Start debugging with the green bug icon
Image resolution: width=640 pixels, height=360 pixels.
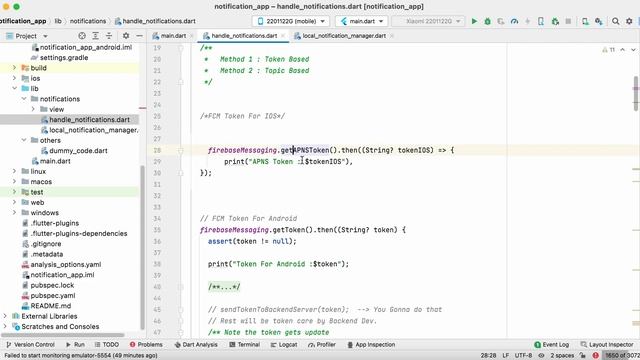pos(487,21)
